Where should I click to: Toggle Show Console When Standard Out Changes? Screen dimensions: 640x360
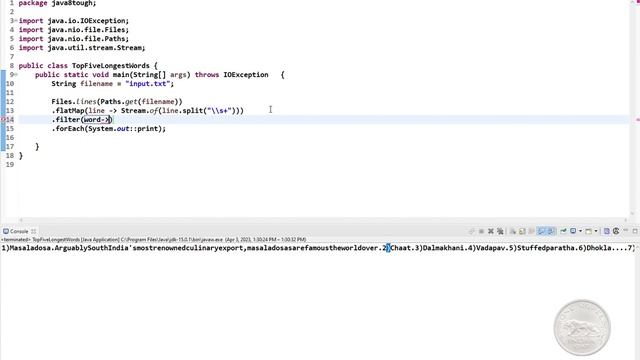(x=541, y=231)
